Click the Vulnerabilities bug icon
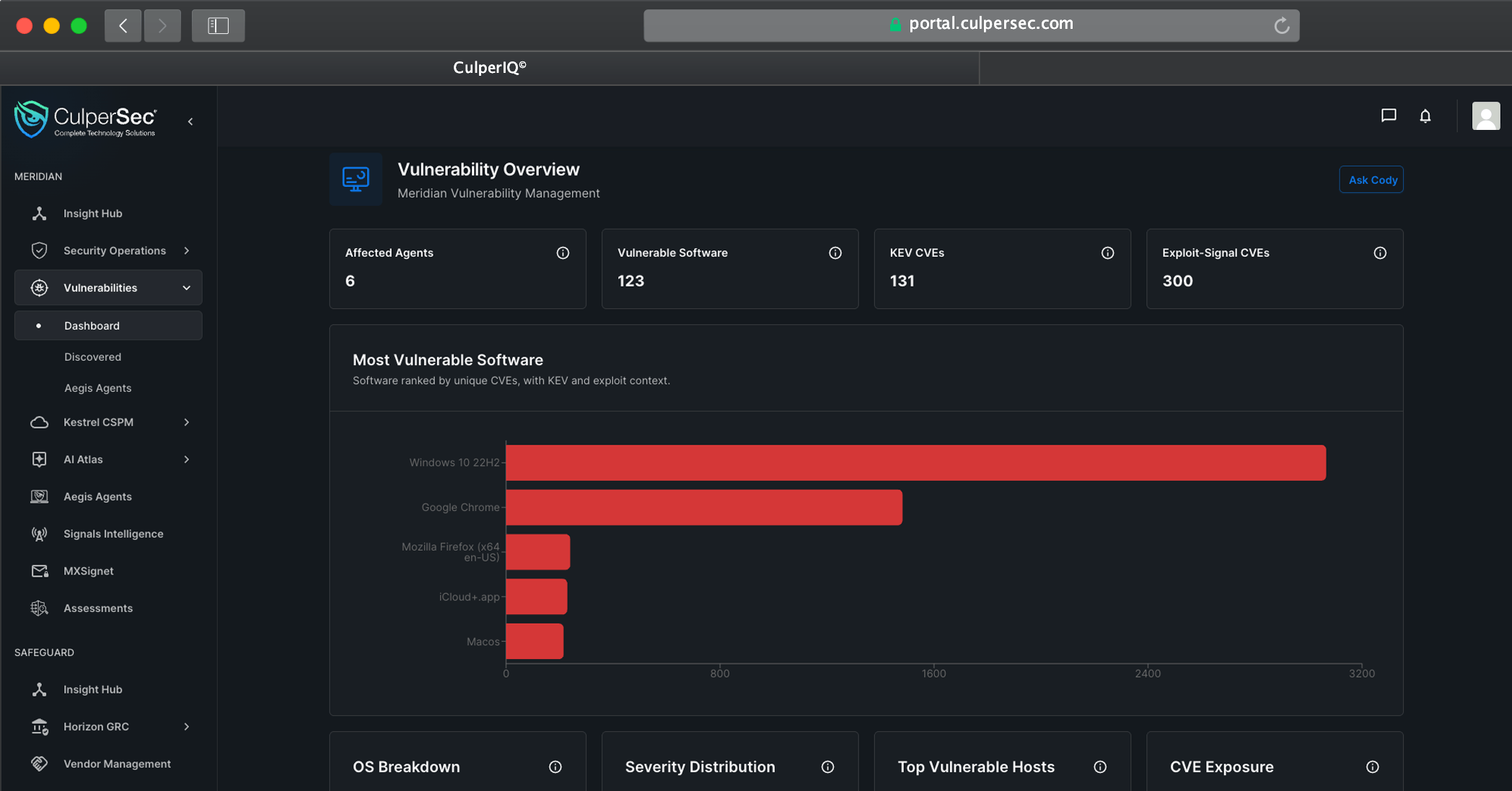This screenshot has width=1512, height=791. click(x=40, y=288)
